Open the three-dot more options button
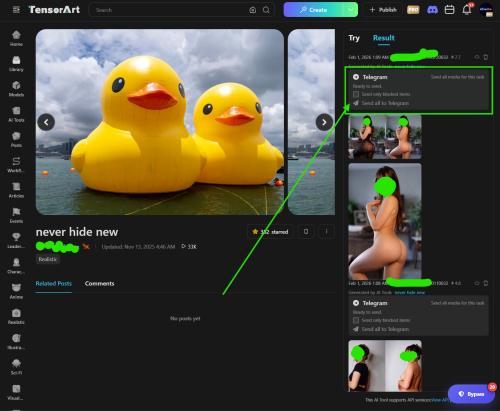500x411 pixels. coord(326,231)
